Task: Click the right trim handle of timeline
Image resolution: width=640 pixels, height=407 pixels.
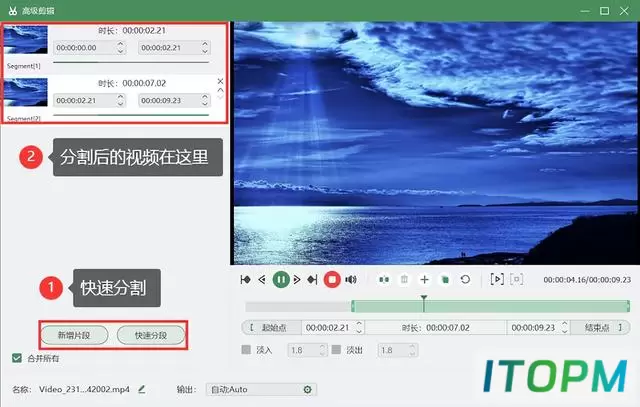Action: 628,306
